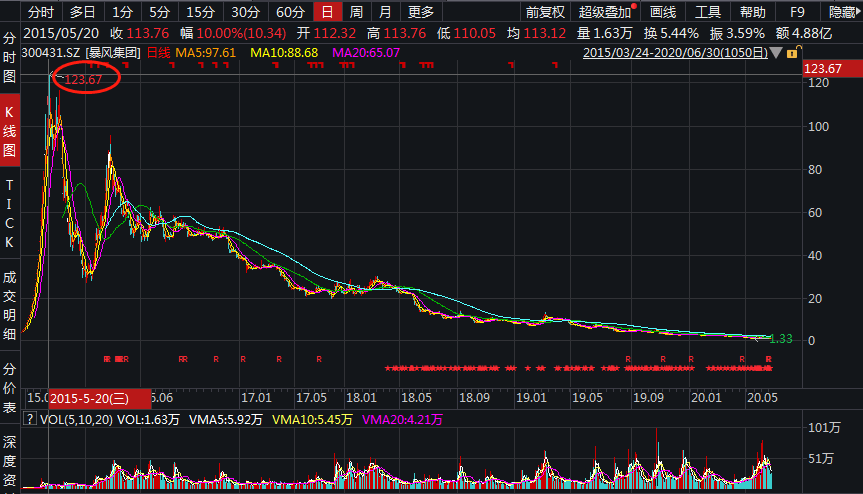Expand the date range dropdown triangle
The image size is (863, 494).
(776, 53)
